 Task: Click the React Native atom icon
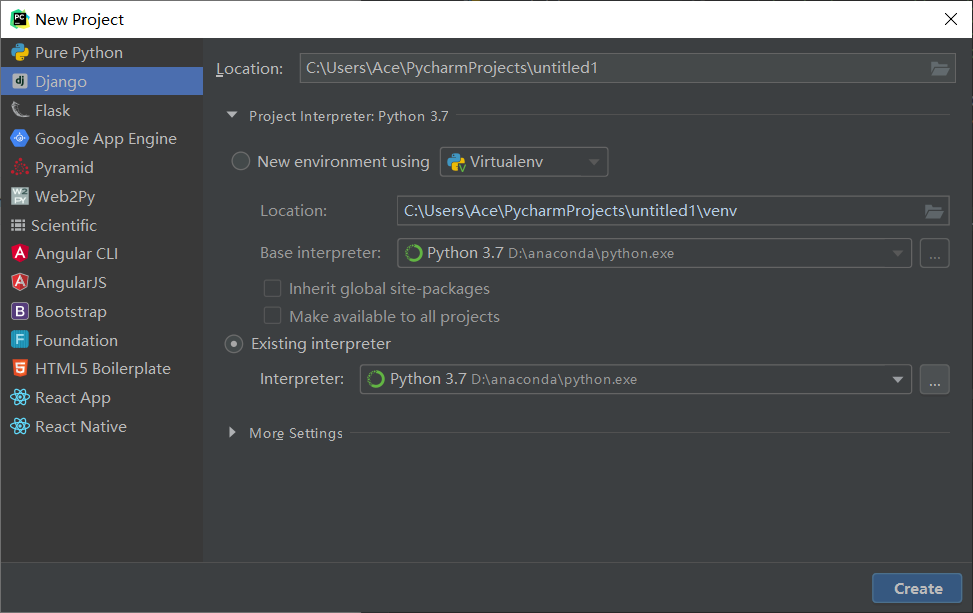20,426
